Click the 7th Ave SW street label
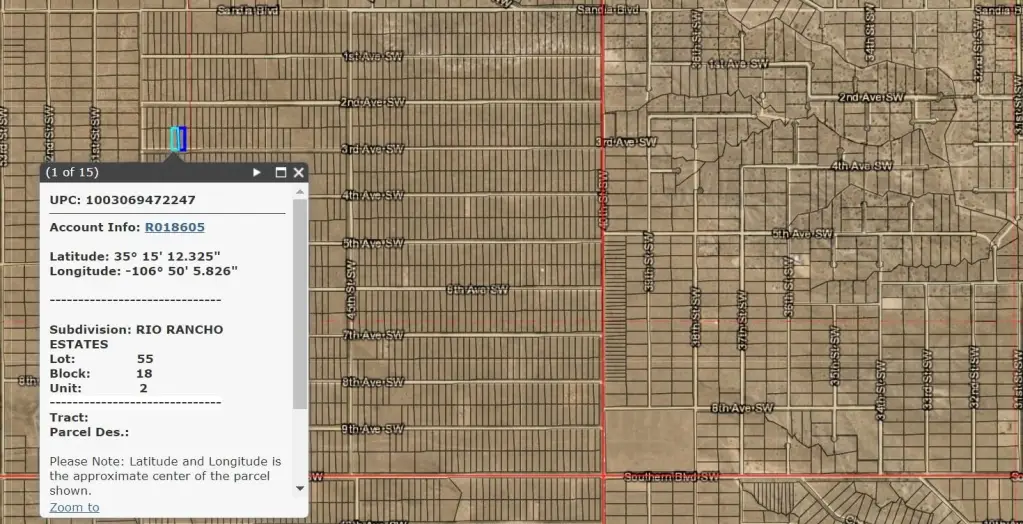1023x524 pixels. [x=372, y=335]
